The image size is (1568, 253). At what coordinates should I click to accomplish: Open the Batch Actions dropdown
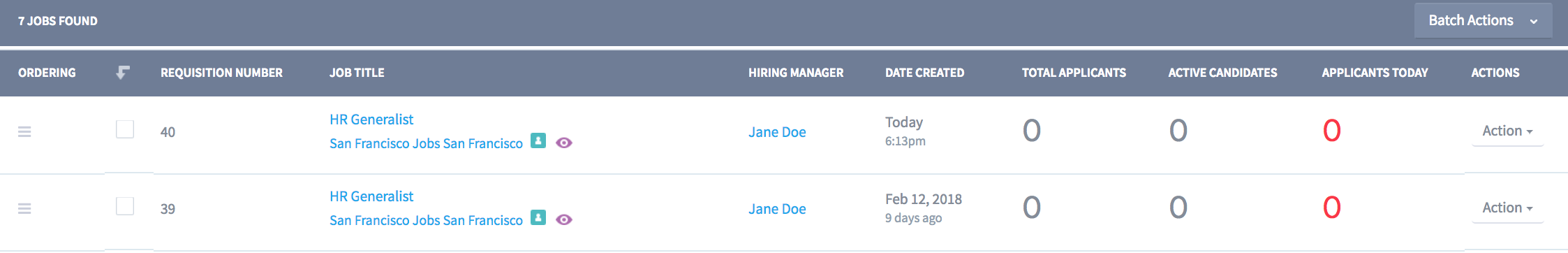pyautogui.click(x=1483, y=20)
